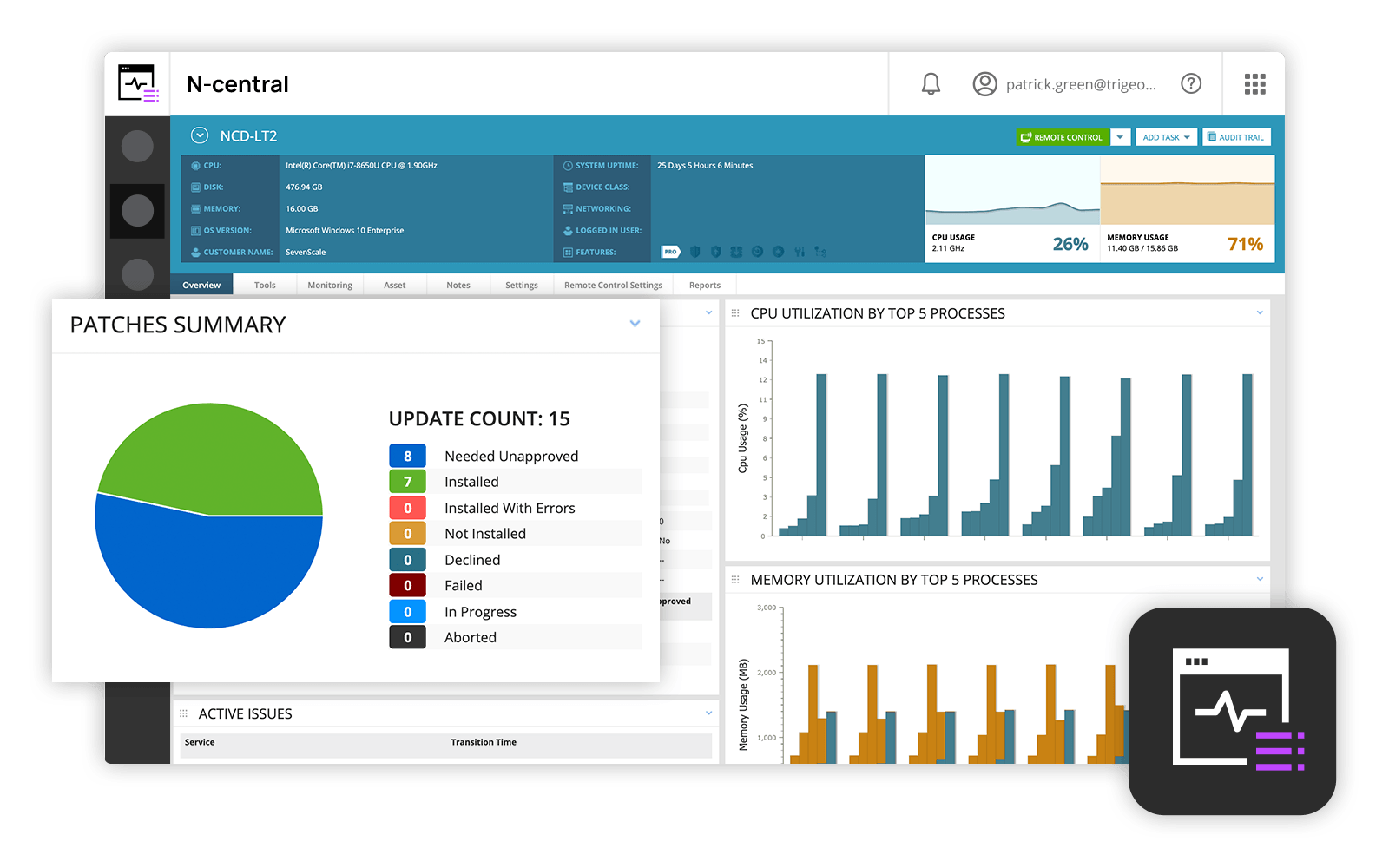Viewport: 1389px width, 868px height.
Task: Click the N-central logo icon
Action: click(x=136, y=83)
